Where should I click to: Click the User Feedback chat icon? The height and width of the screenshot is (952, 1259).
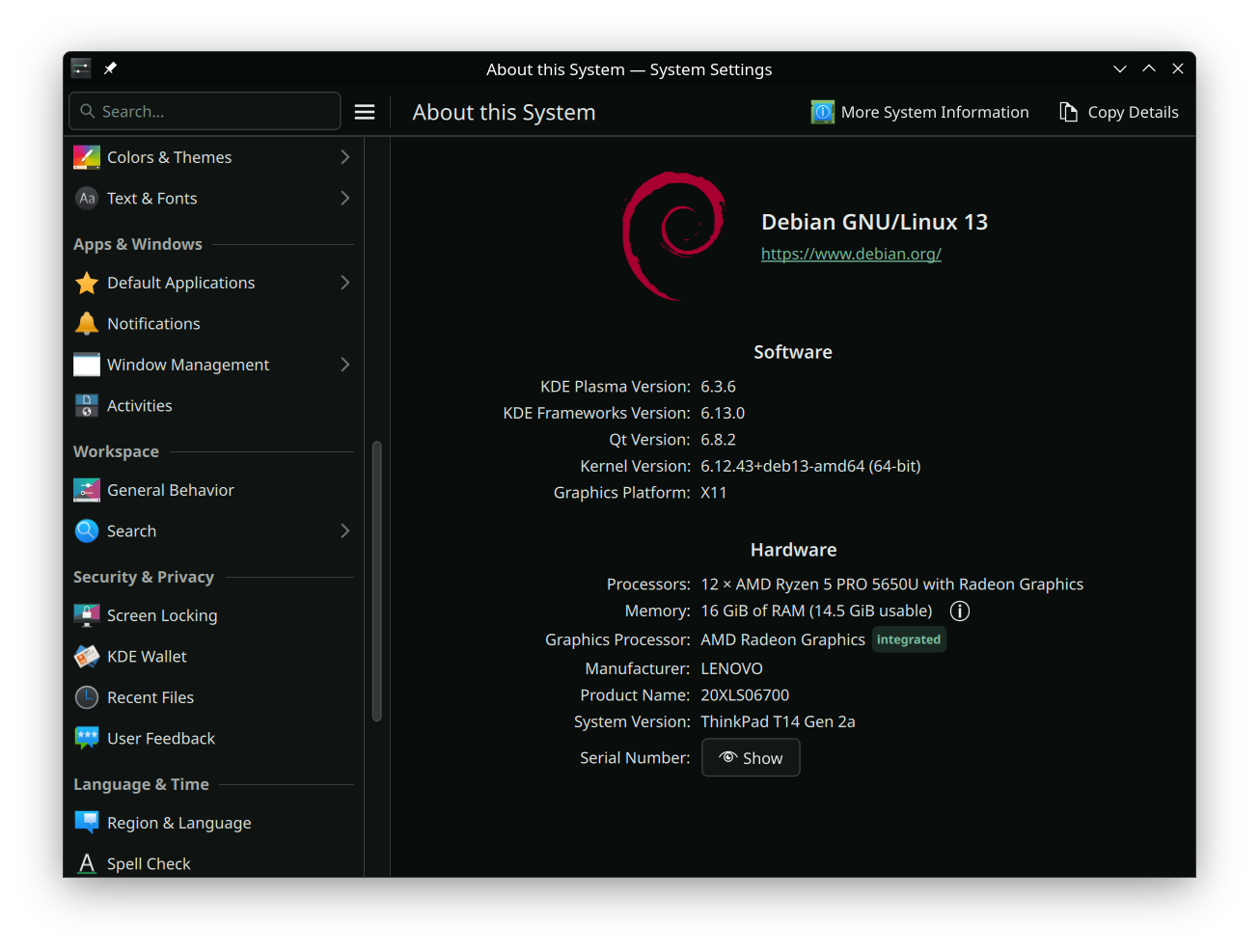[87, 738]
